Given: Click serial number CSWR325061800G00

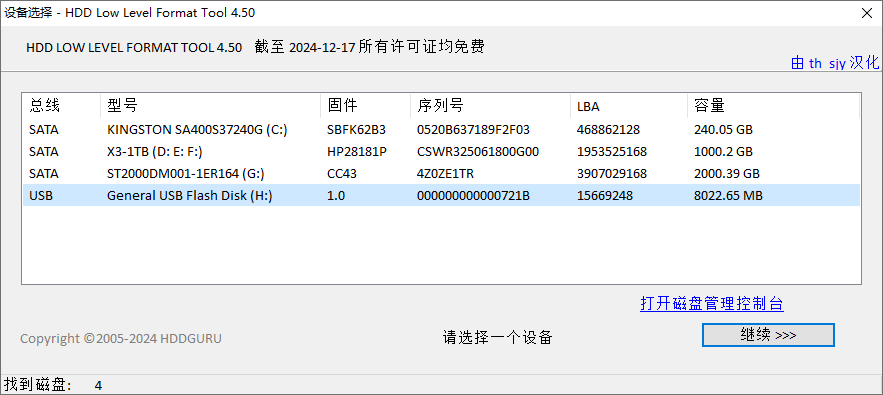Looking at the screenshot, I should [478, 152].
